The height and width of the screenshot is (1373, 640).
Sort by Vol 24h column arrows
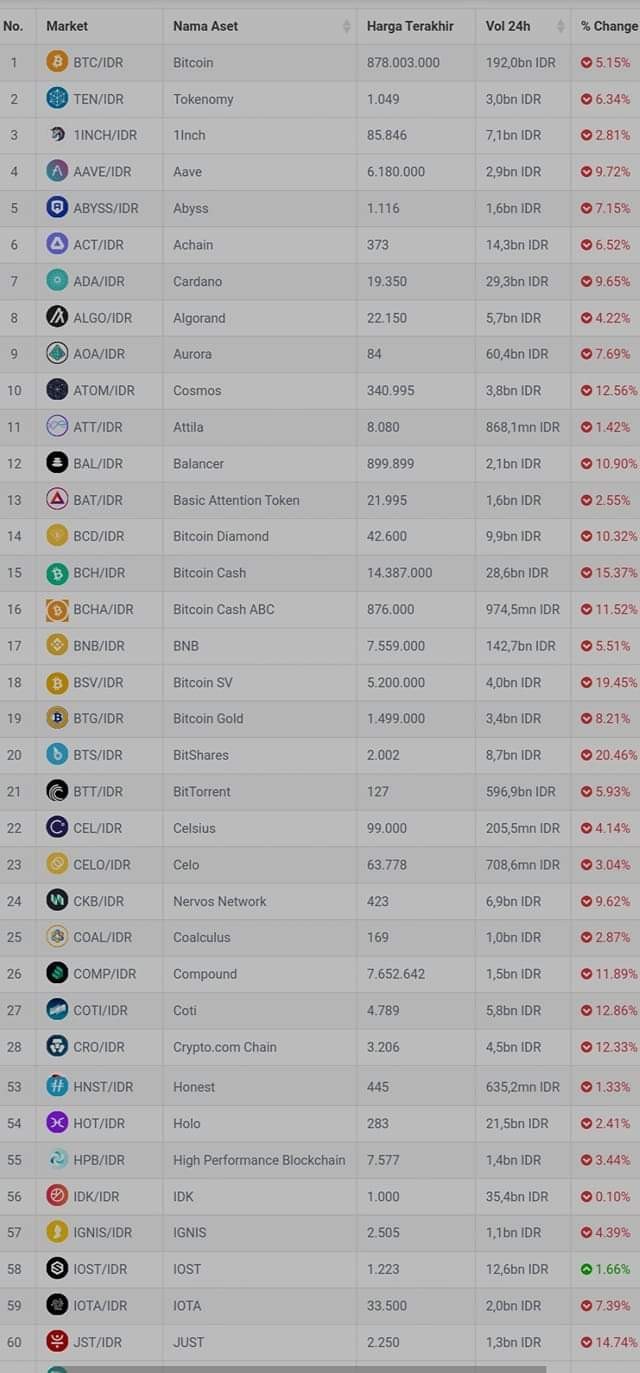click(x=561, y=26)
